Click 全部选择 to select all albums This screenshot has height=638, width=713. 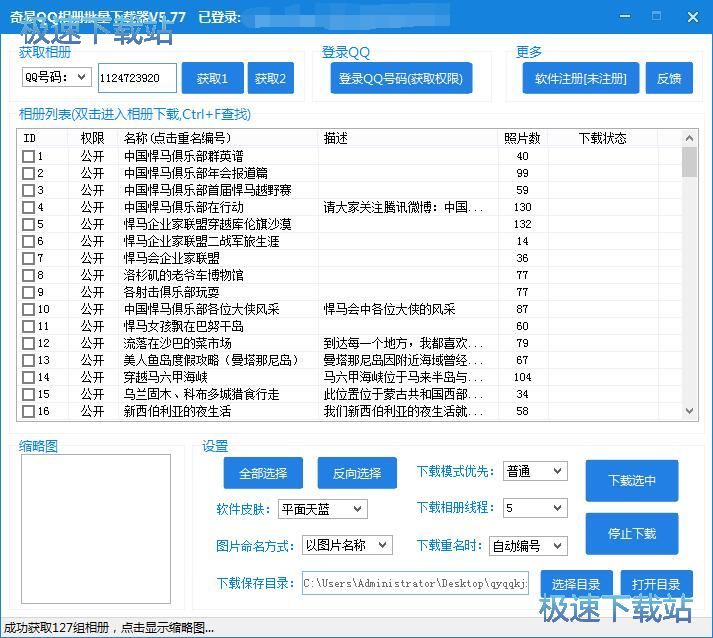(x=263, y=473)
